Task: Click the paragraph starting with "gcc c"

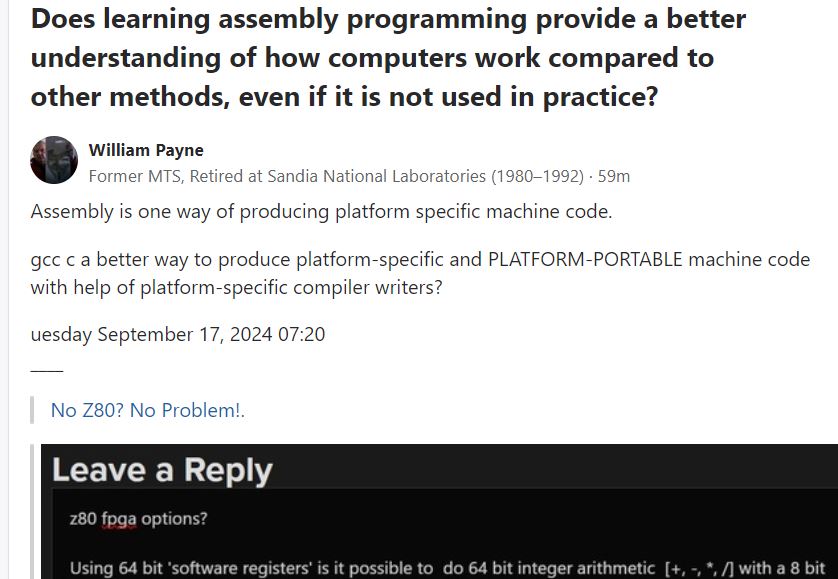Action: [420, 273]
